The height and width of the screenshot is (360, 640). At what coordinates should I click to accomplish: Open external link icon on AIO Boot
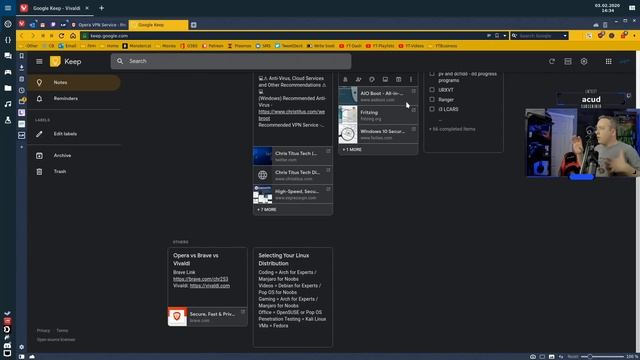(413, 91)
